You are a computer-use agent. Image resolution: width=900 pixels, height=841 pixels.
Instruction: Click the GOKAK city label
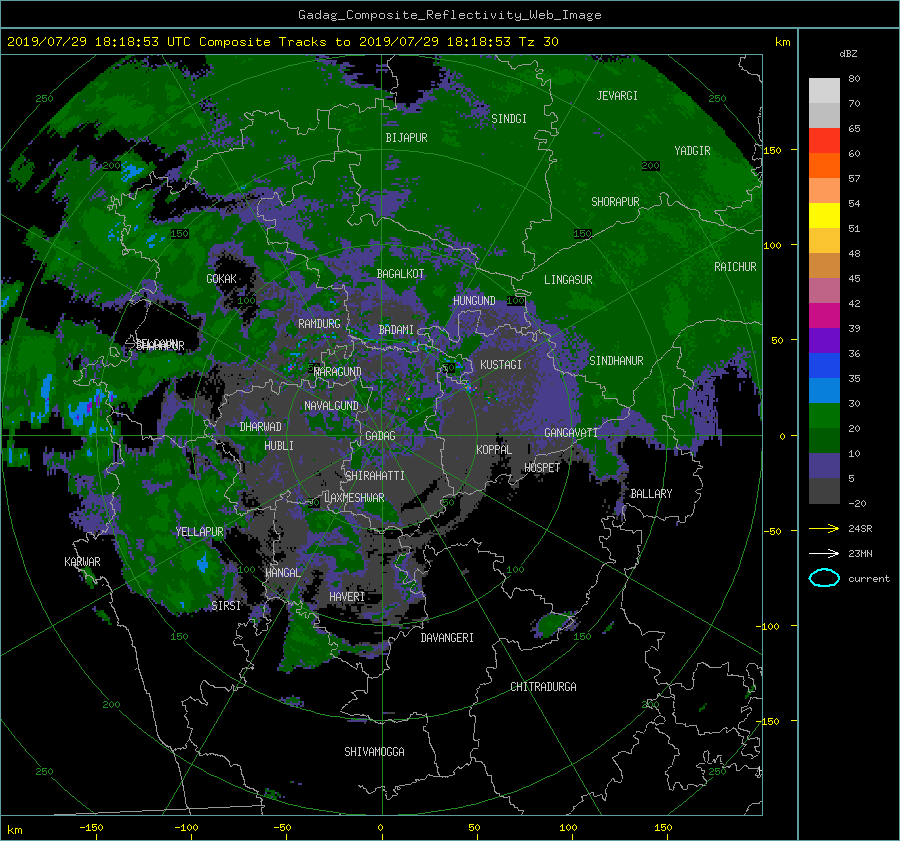pyautogui.click(x=221, y=279)
